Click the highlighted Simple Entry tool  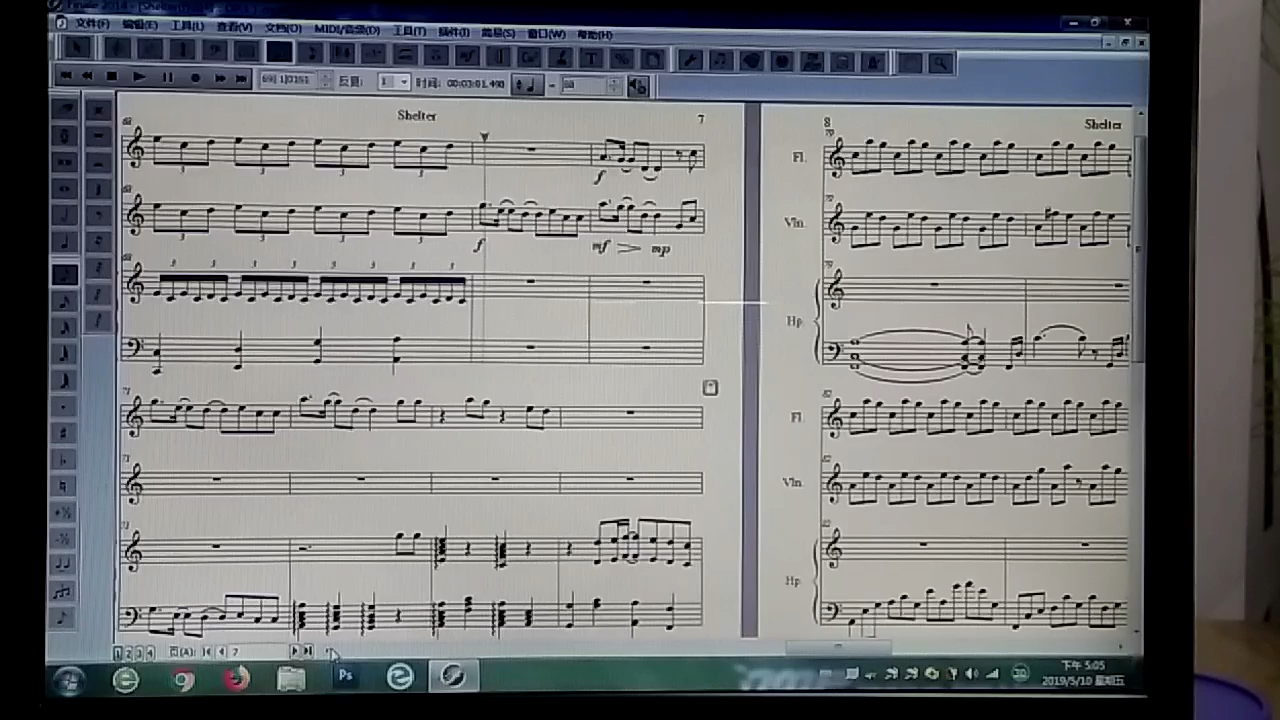280,50
